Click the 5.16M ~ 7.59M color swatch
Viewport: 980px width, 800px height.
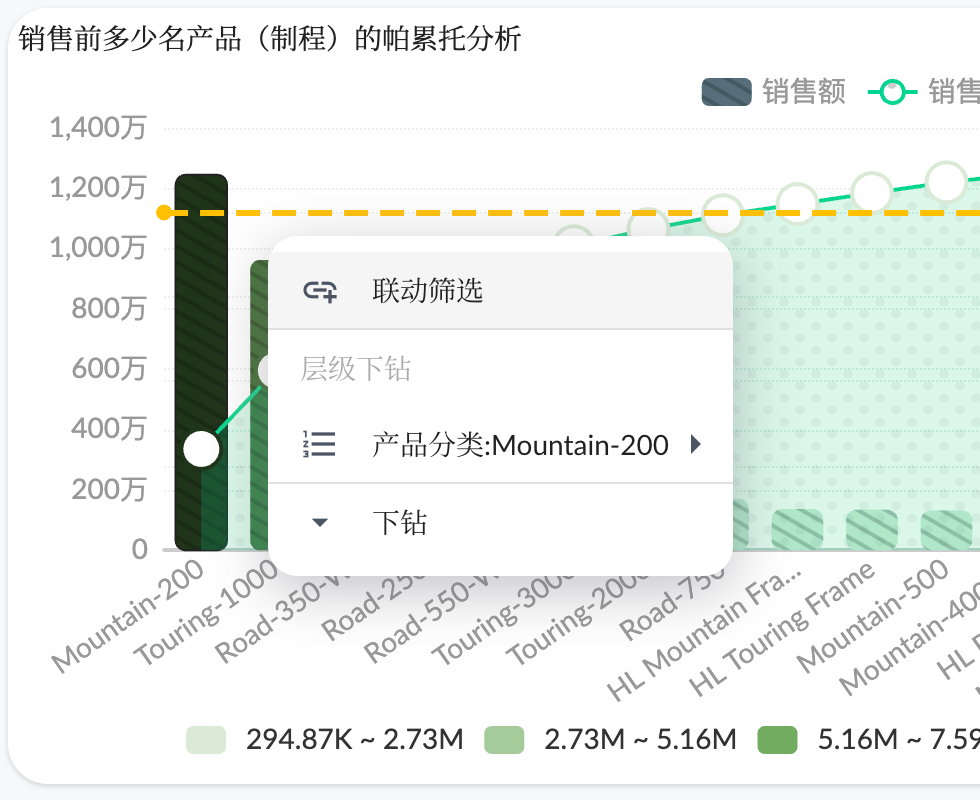pyautogui.click(x=777, y=738)
